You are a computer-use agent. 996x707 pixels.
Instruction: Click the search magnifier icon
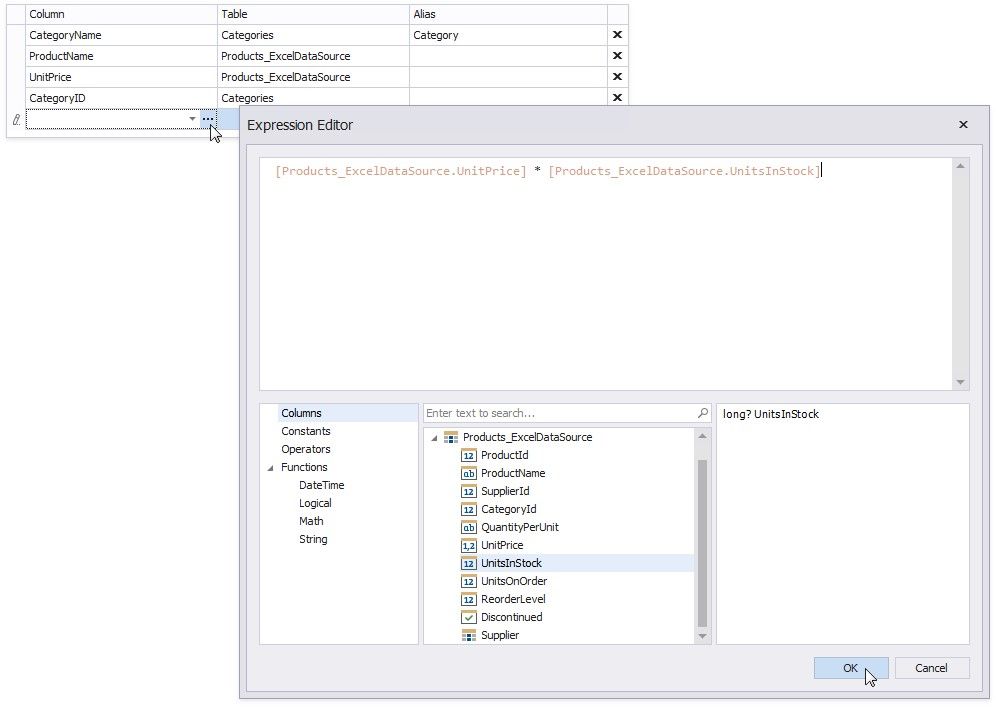703,413
